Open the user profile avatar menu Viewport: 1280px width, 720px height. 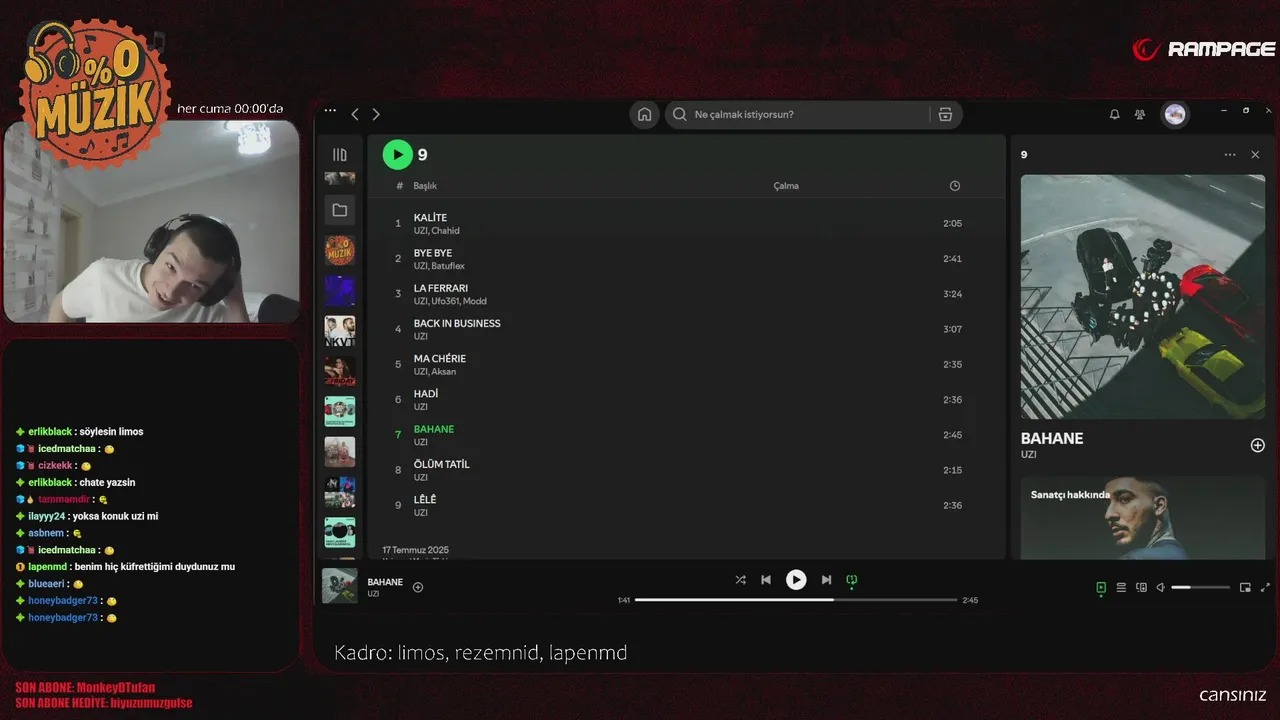1175,114
